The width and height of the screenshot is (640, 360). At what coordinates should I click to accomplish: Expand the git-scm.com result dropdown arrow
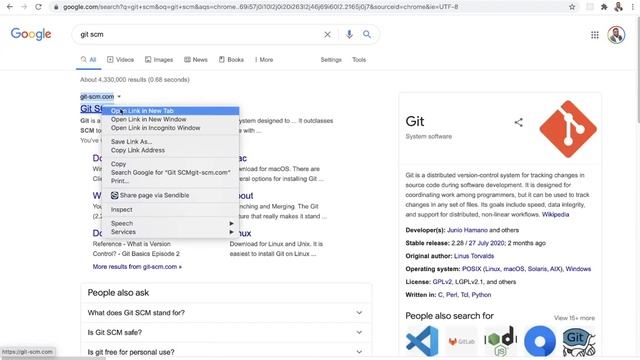click(119, 97)
